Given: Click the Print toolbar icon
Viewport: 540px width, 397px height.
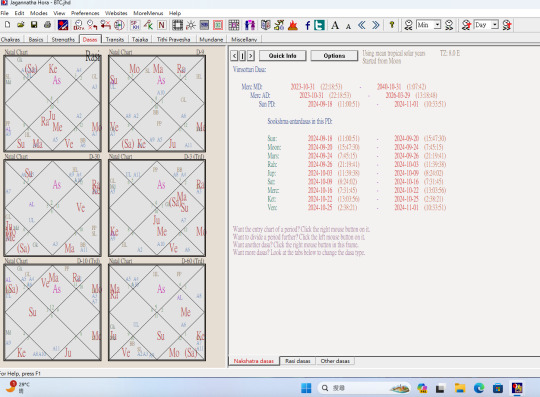Looking at the screenshot, I should [x=48, y=25].
